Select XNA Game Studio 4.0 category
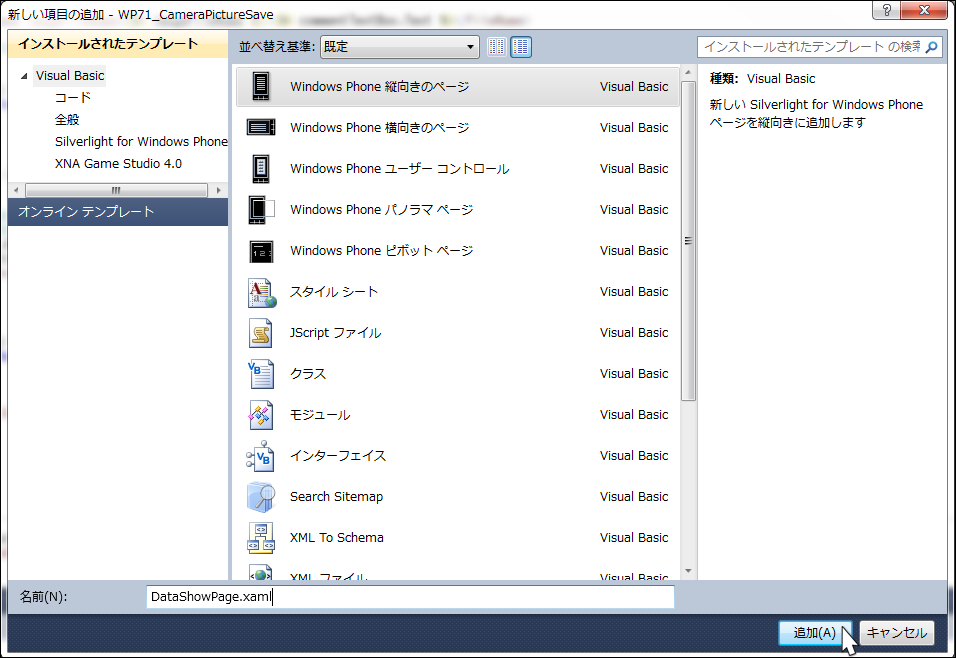956x658 pixels. 118,163
